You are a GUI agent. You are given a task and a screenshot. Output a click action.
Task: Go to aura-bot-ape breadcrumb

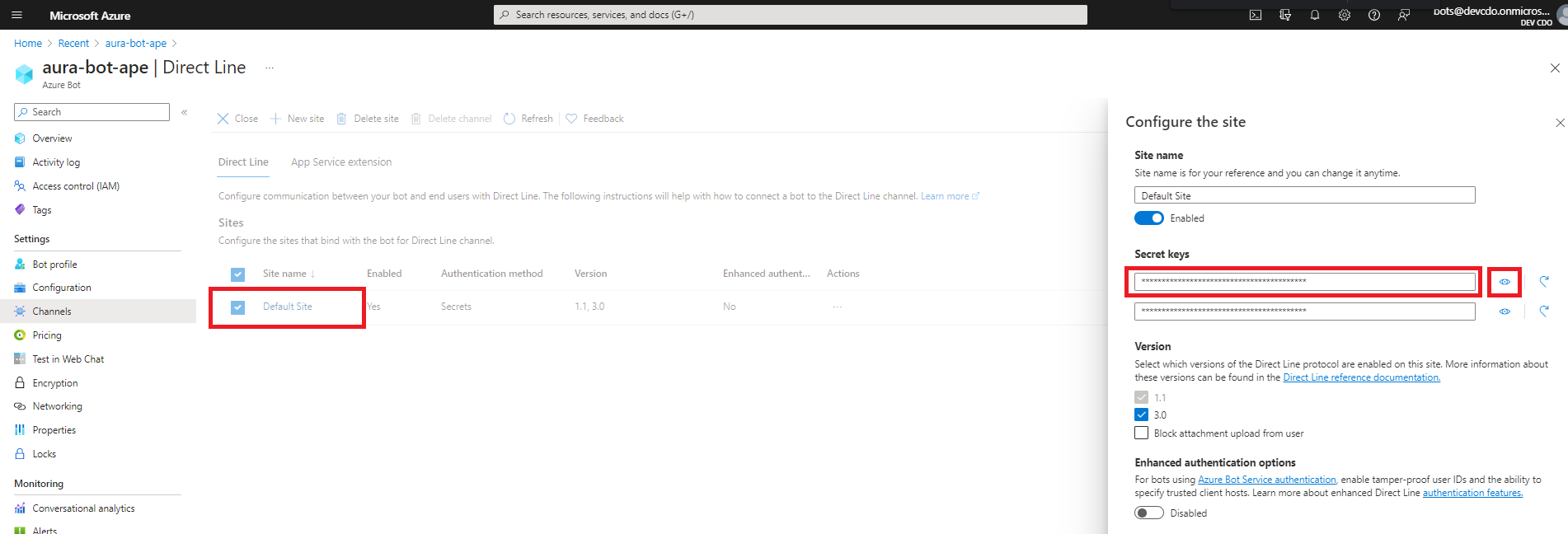[136, 44]
